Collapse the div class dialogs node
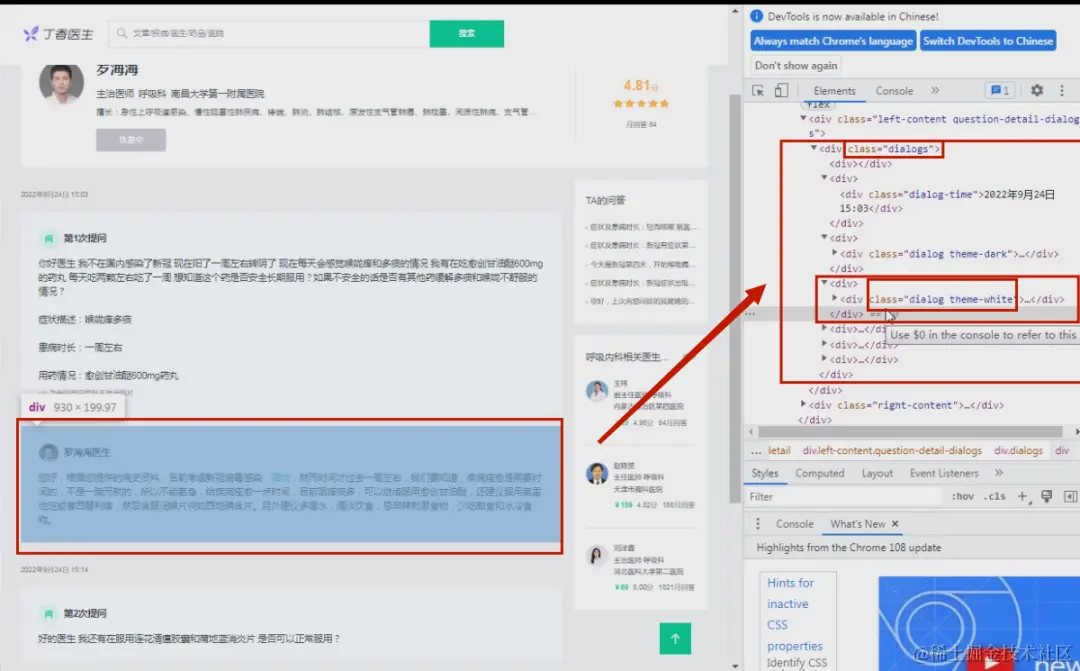 click(813, 148)
